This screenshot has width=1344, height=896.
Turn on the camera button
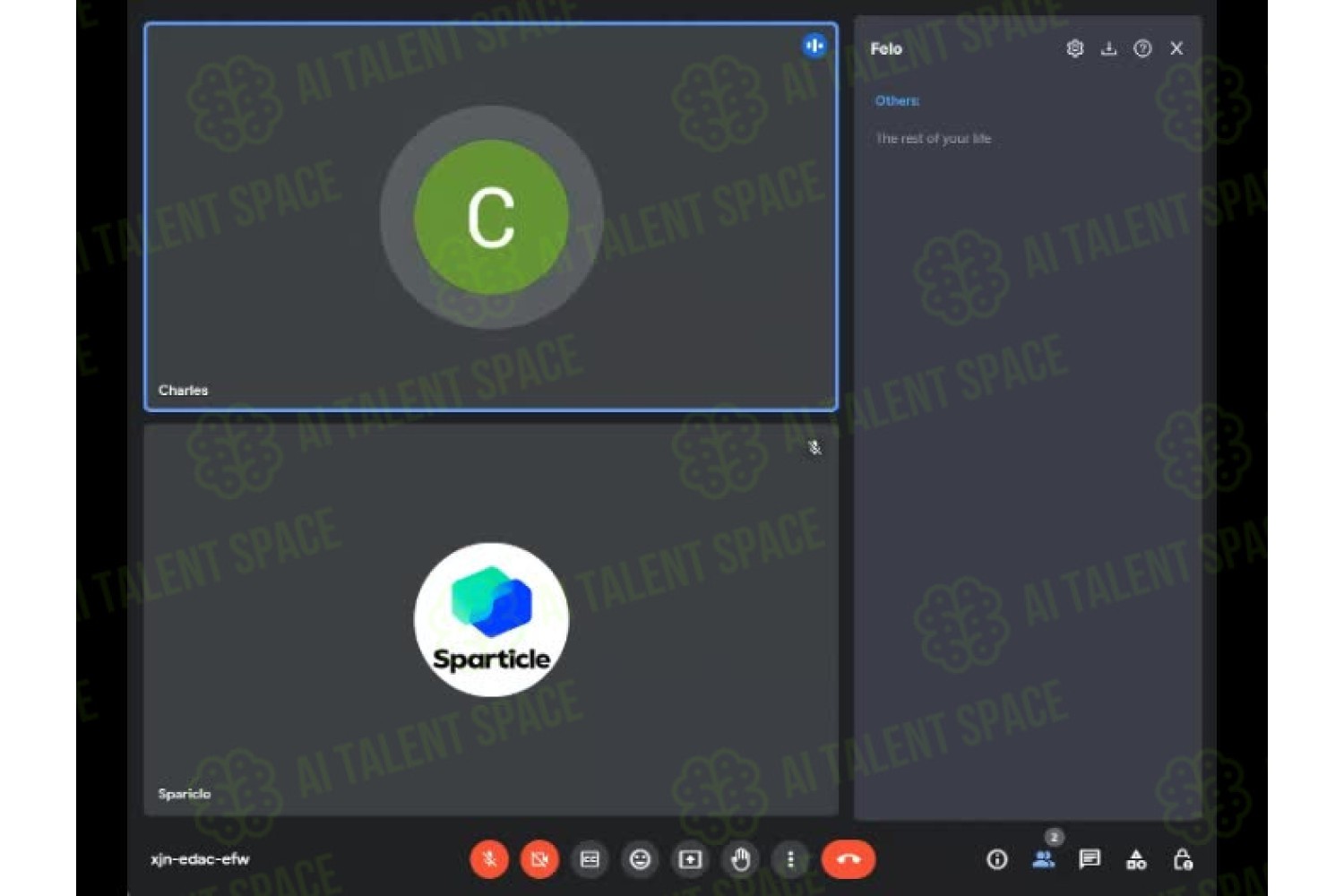tap(539, 859)
